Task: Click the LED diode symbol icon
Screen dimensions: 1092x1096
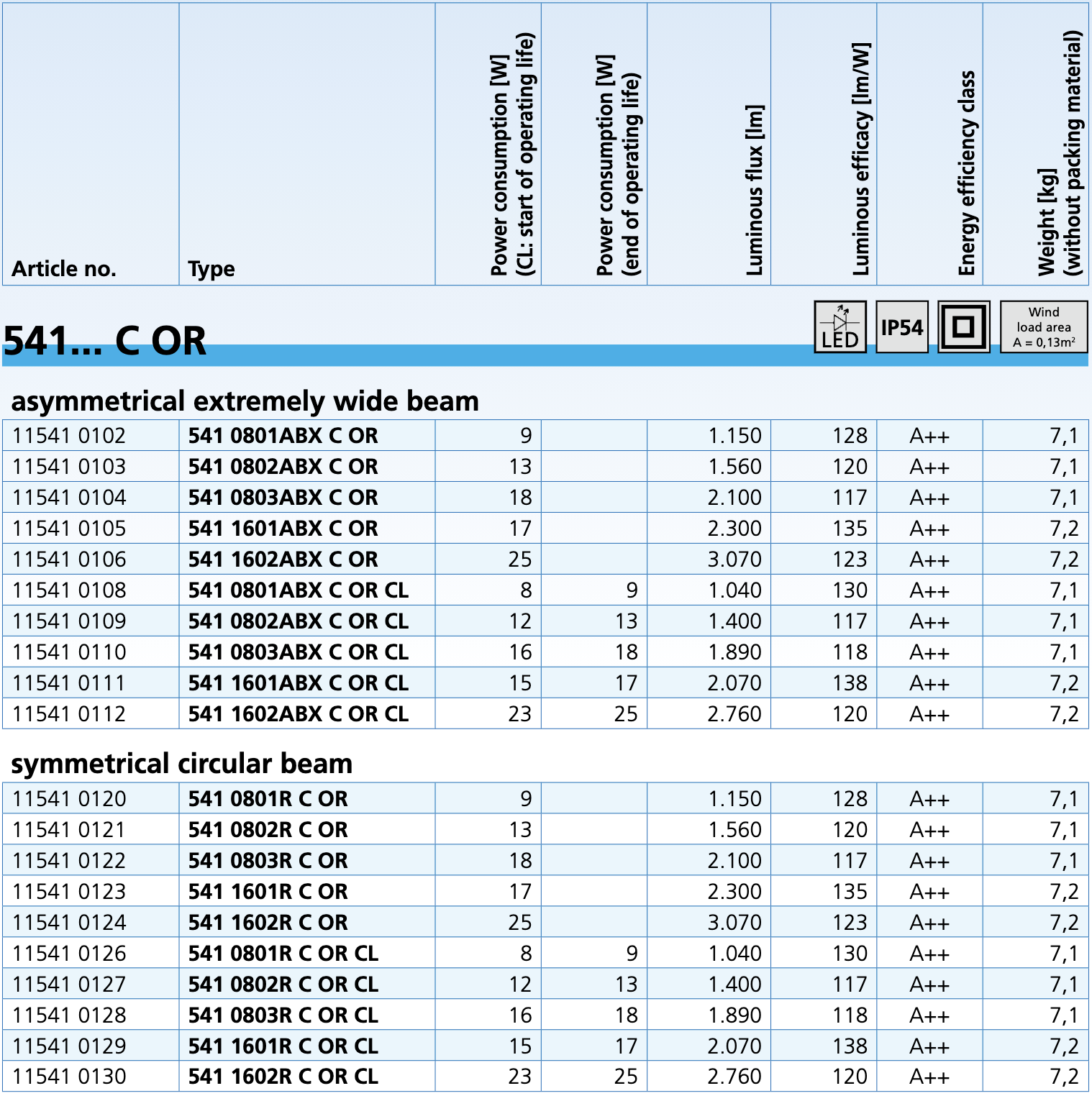Action: (840, 327)
